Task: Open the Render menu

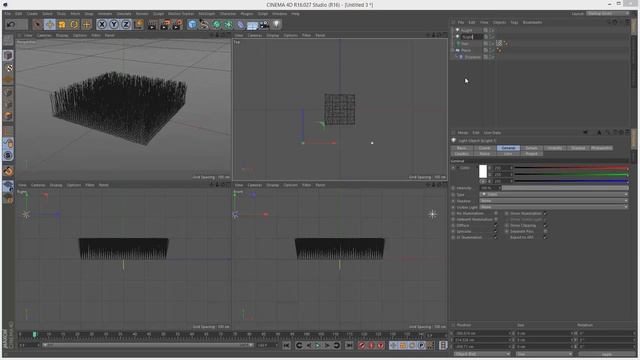Action: 142,13
